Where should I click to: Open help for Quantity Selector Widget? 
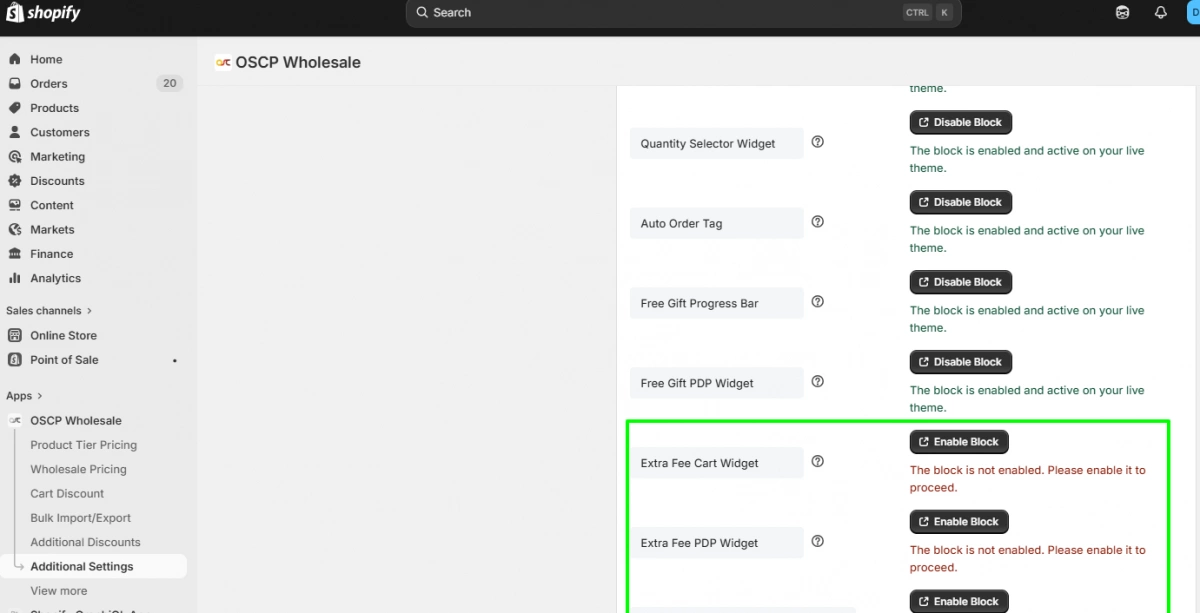(818, 142)
